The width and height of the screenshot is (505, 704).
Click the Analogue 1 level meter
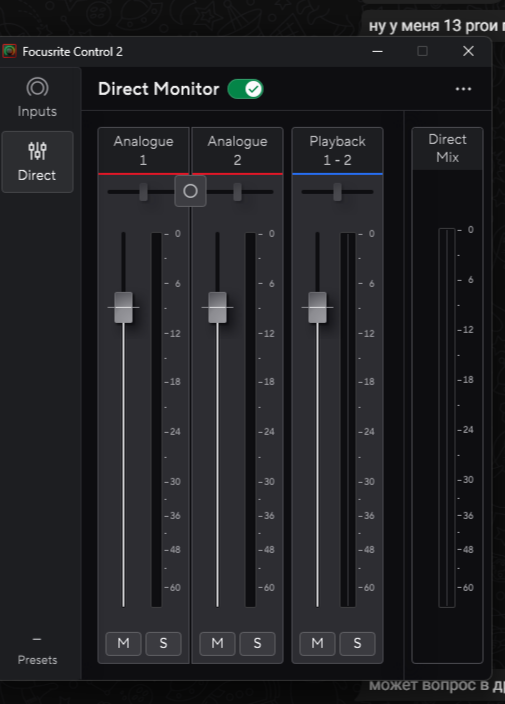tap(156, 420)
